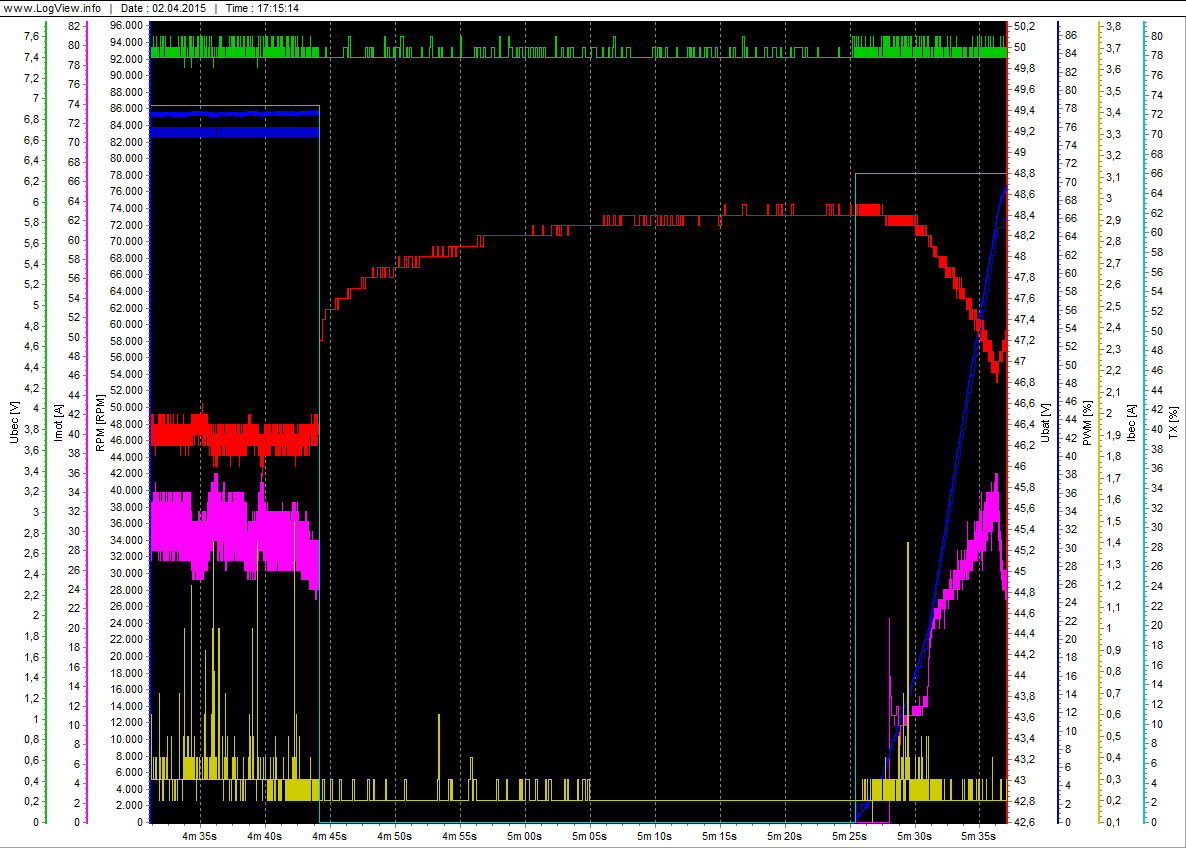Click the 4m 40s time axis label
The width and height of the screenshot is (1186, 848).
coord(265,836)
